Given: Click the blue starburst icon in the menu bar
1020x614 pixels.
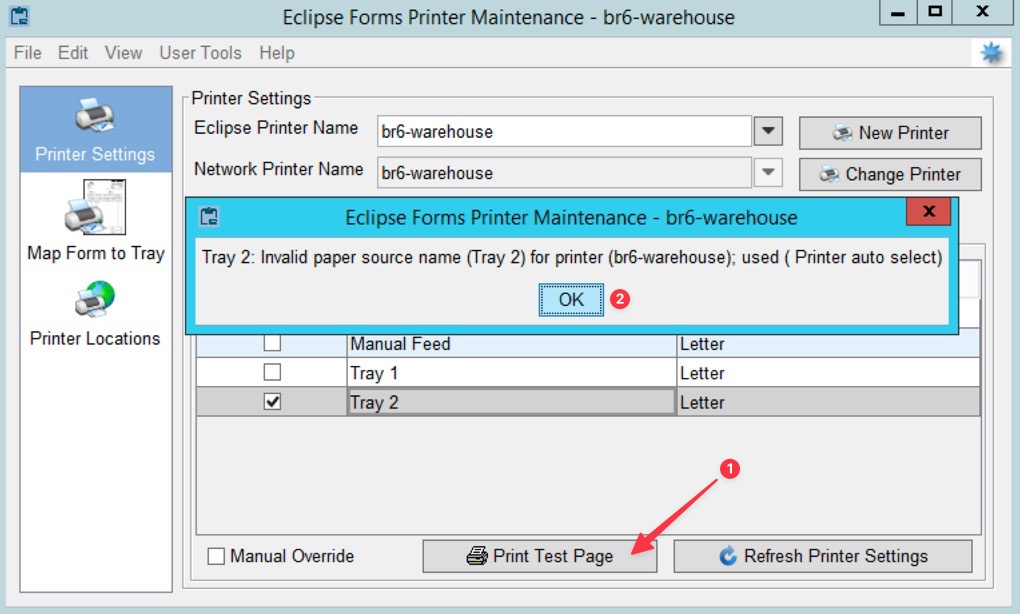Looking at the screenshot, I should 991,53.
